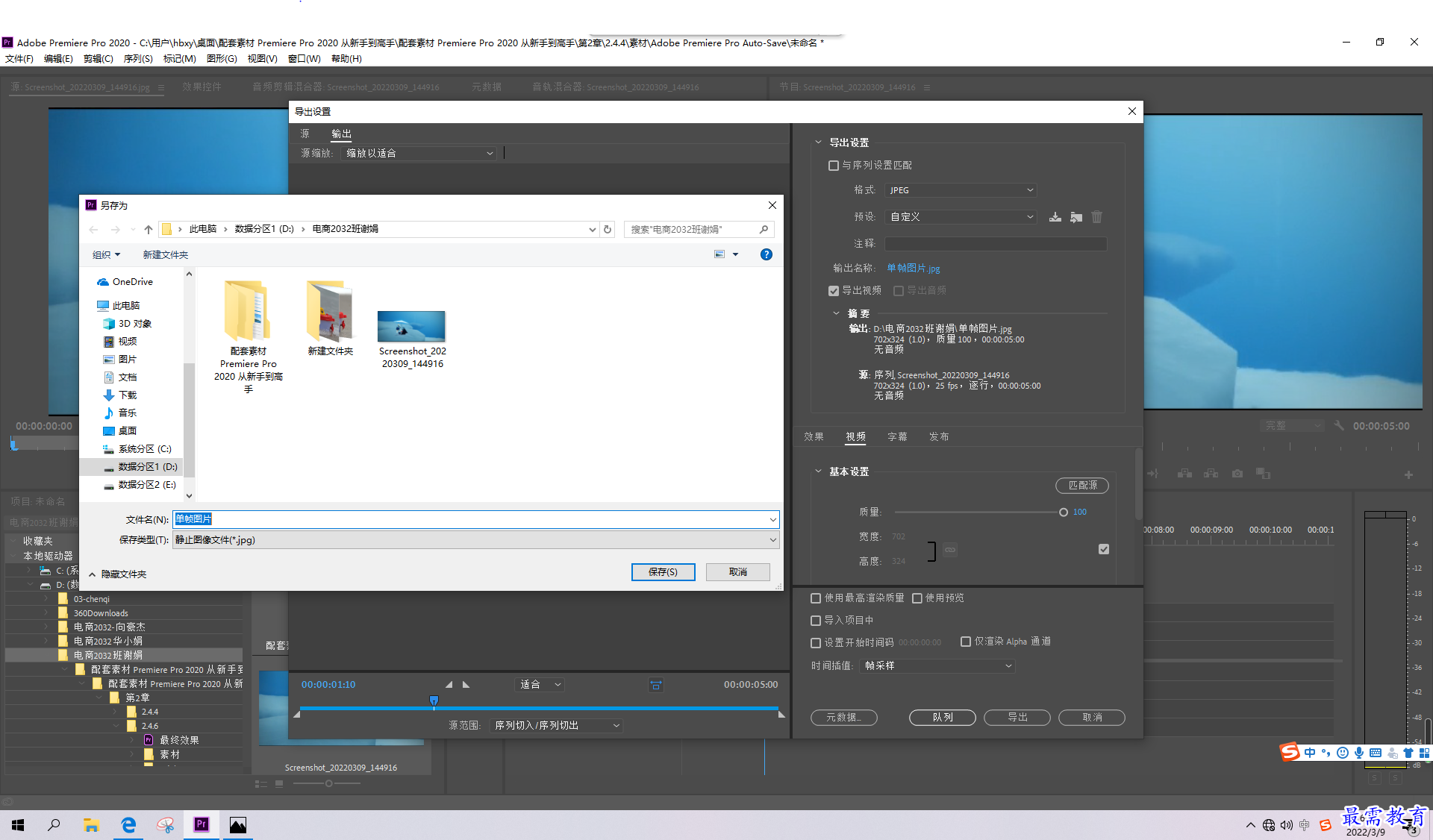Click the up-one-level arrow in the Save As dialog
The image size is (1433, 840).
pos(148,229)
